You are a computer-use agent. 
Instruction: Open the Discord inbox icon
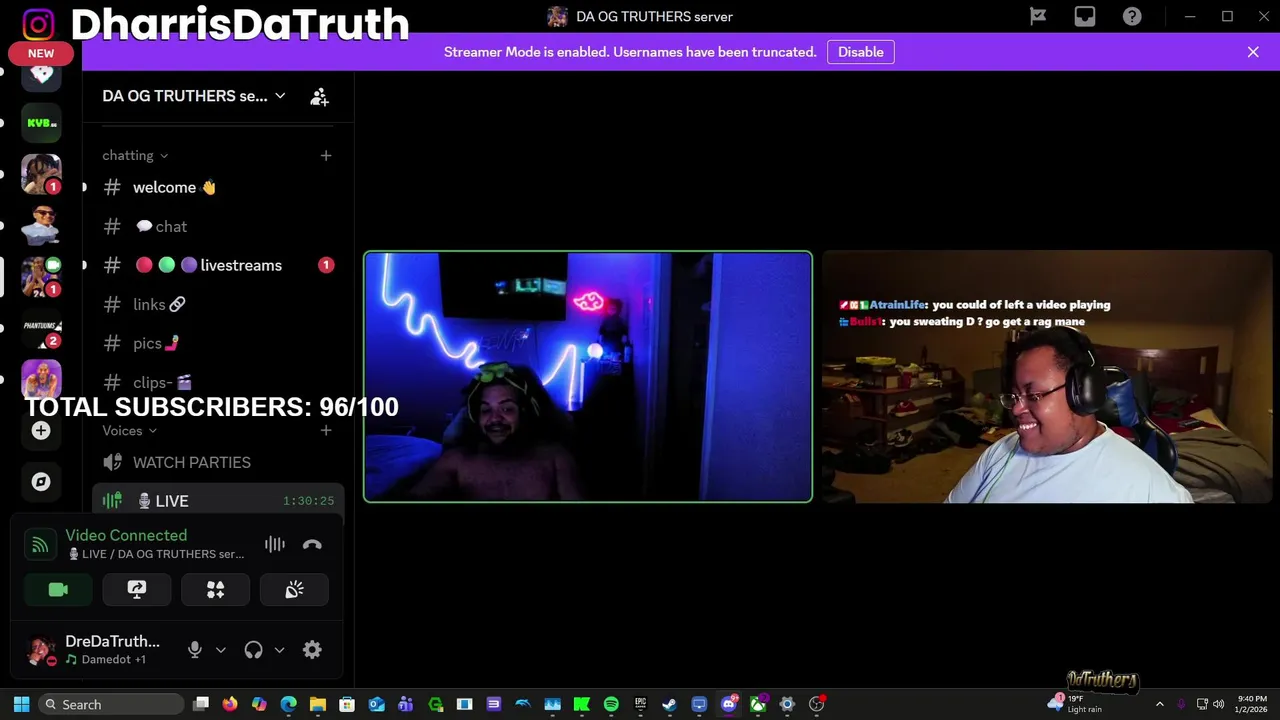(1085, 16)
